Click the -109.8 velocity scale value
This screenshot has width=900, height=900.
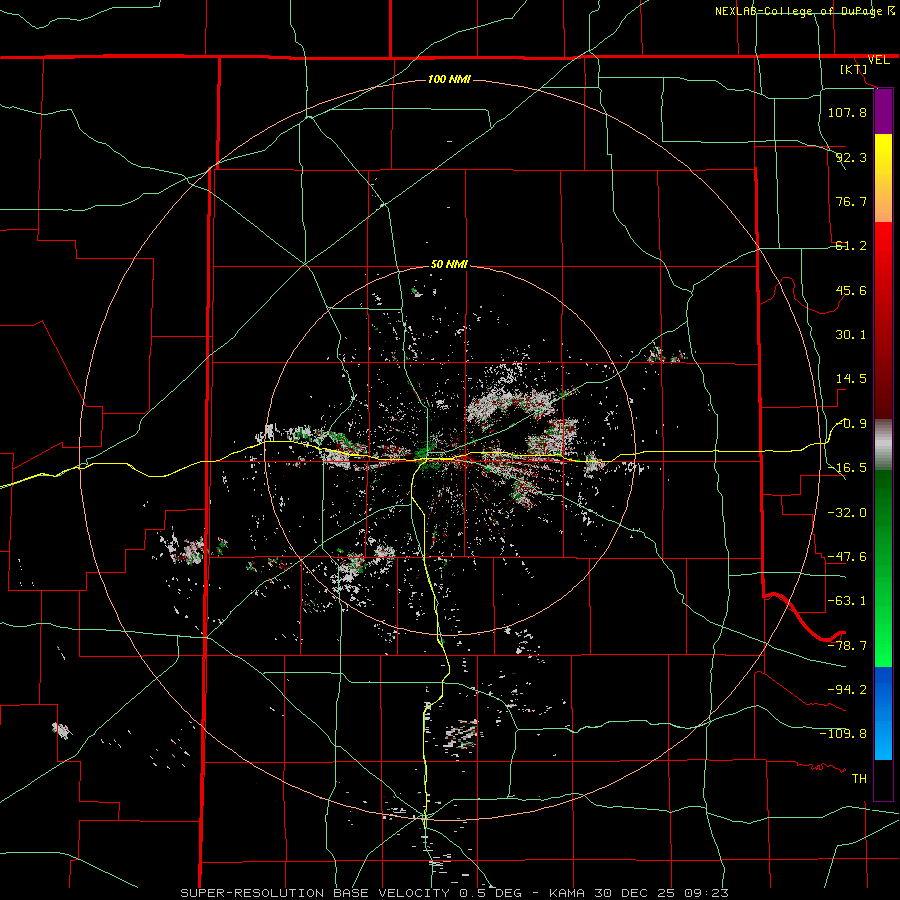843,734
